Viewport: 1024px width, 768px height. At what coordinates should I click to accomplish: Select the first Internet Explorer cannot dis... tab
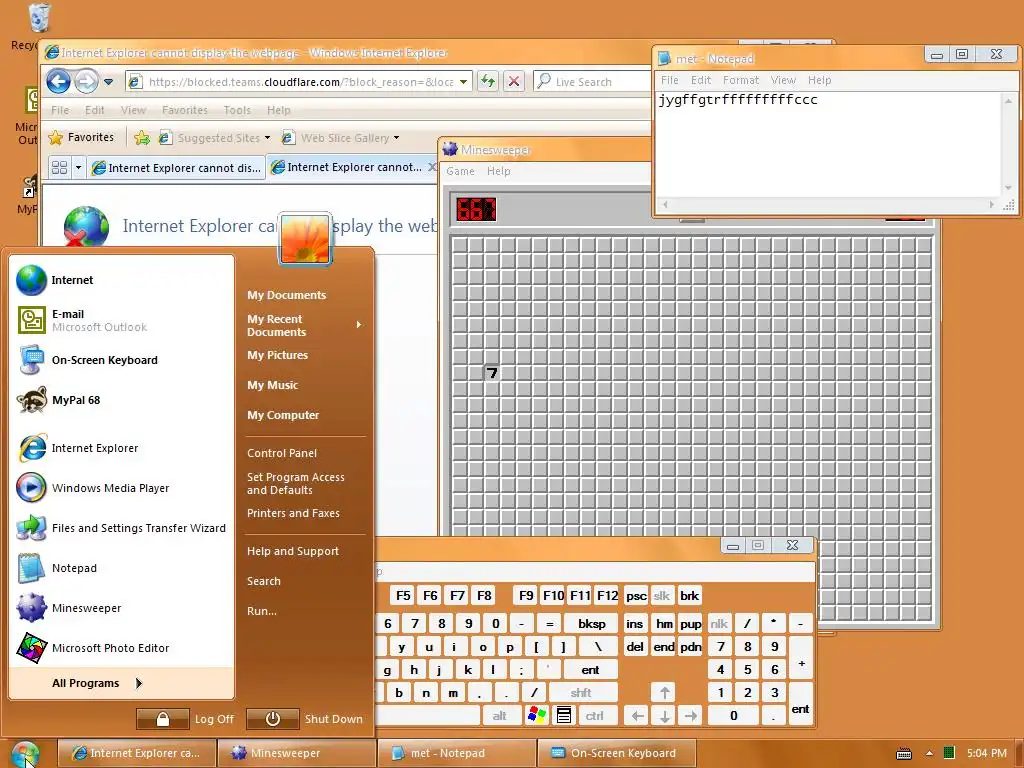tap(176, 168)
